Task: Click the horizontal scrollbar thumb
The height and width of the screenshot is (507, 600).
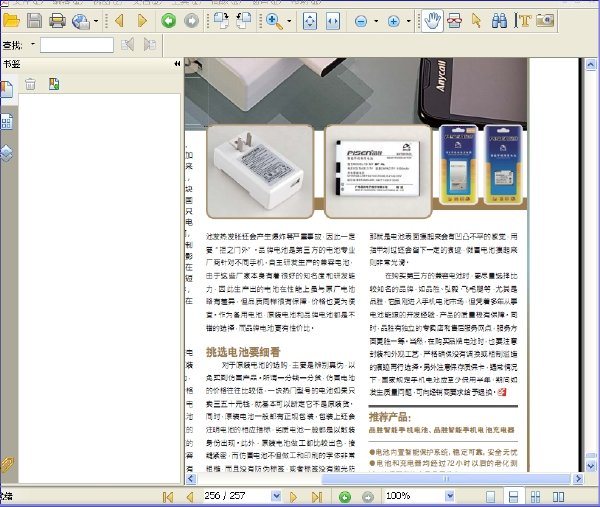Action: [x=446, y=478]
